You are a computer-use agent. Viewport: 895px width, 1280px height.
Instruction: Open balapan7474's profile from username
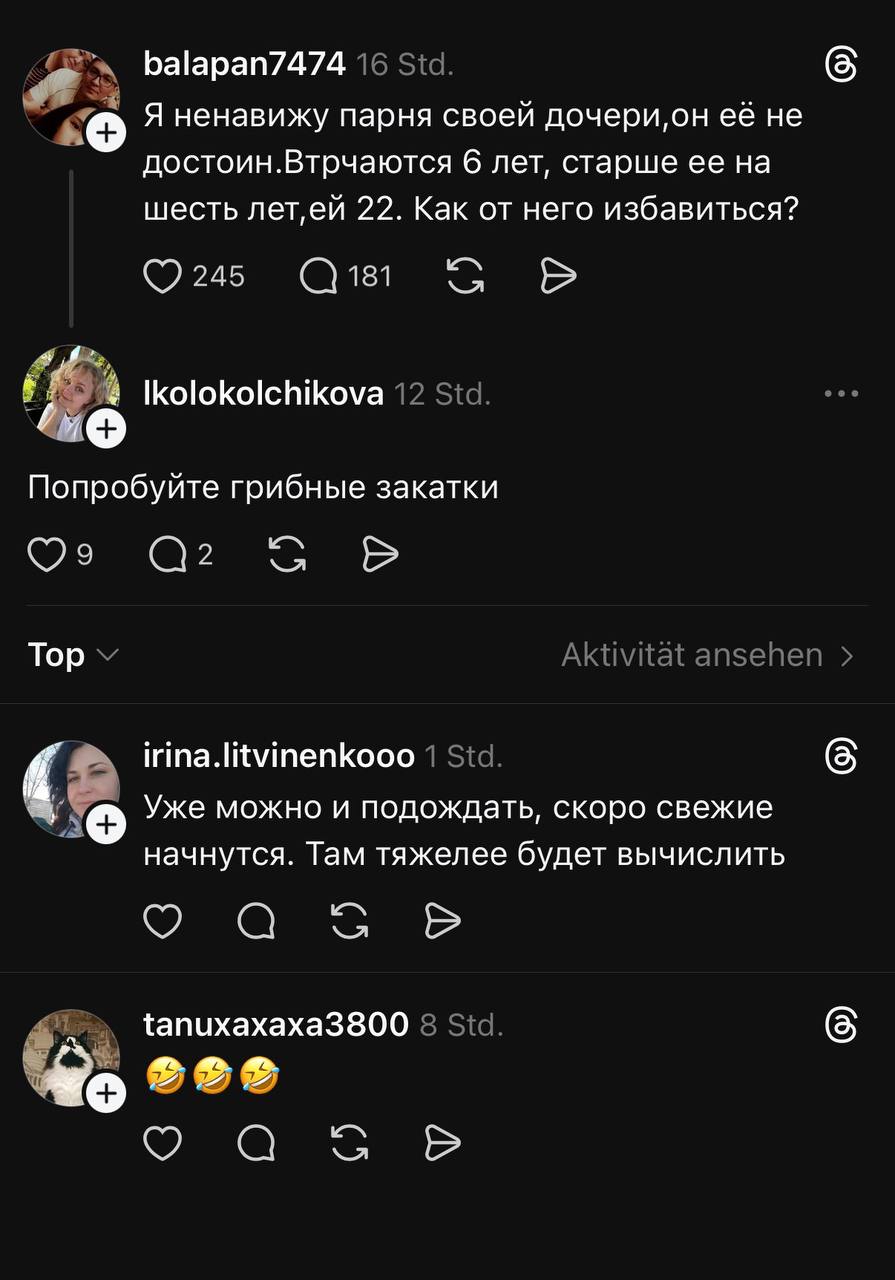coord(245,65)
